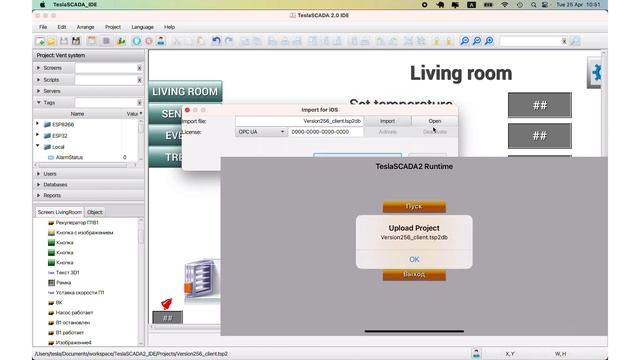The image size is (640, 360).
Task: Select В1 остановлен in object list
Action: click(69, 322)
